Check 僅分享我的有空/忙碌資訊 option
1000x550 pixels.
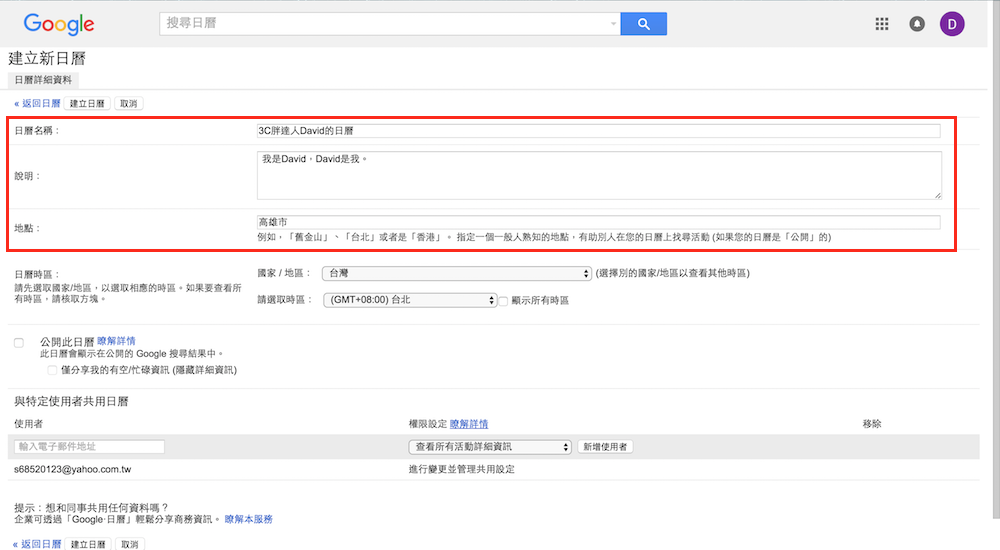52,370
